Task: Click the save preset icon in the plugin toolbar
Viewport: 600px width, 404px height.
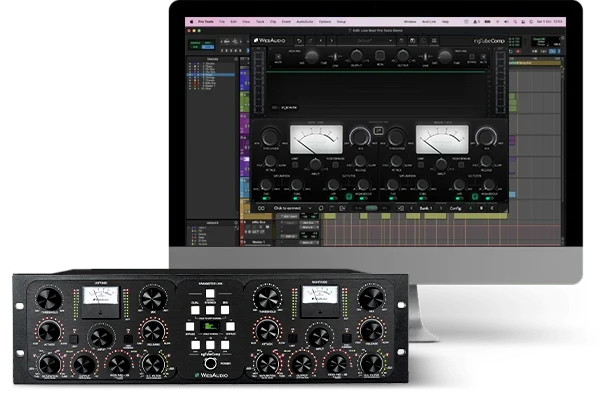Action: (x=412, y=41)
